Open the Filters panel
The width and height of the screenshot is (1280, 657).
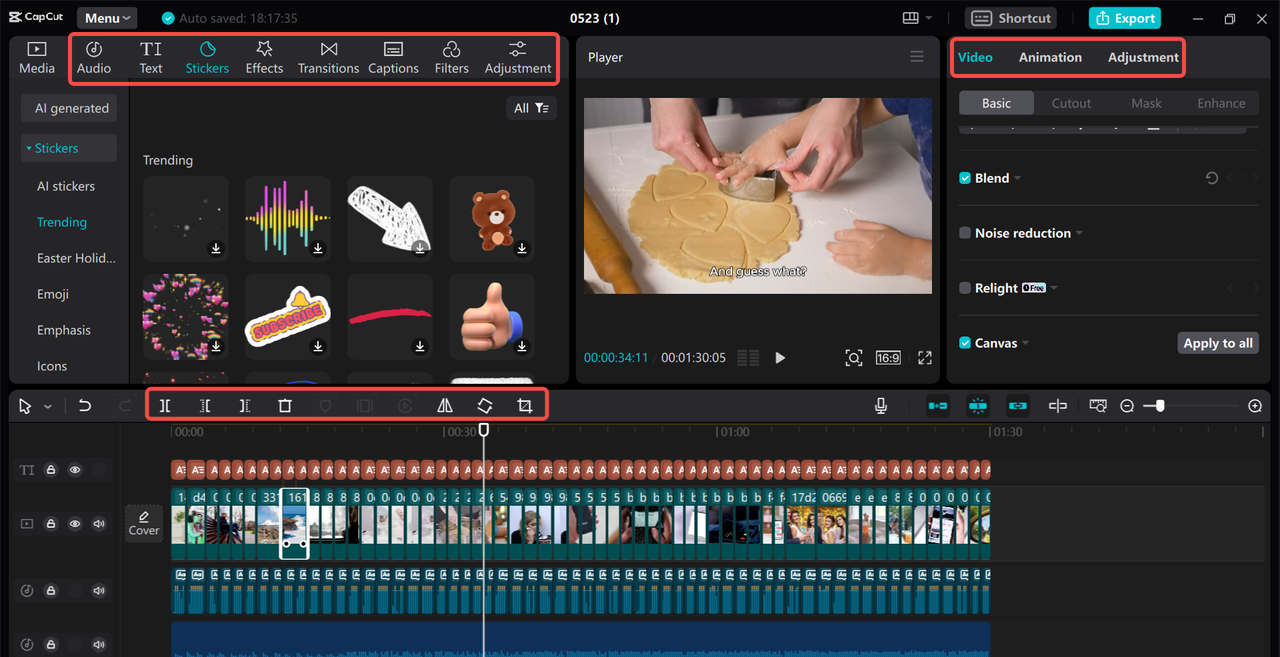(x=451, y=58)
